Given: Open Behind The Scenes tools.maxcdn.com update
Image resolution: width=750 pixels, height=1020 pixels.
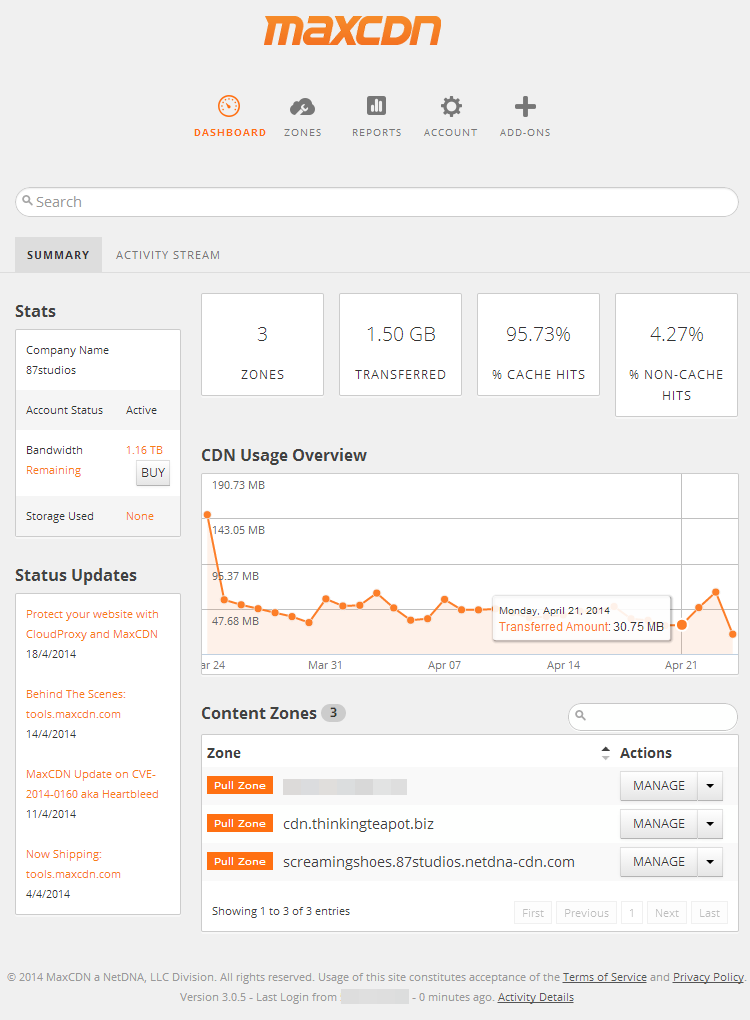Looking at the screenshot, I should [75, 704].
